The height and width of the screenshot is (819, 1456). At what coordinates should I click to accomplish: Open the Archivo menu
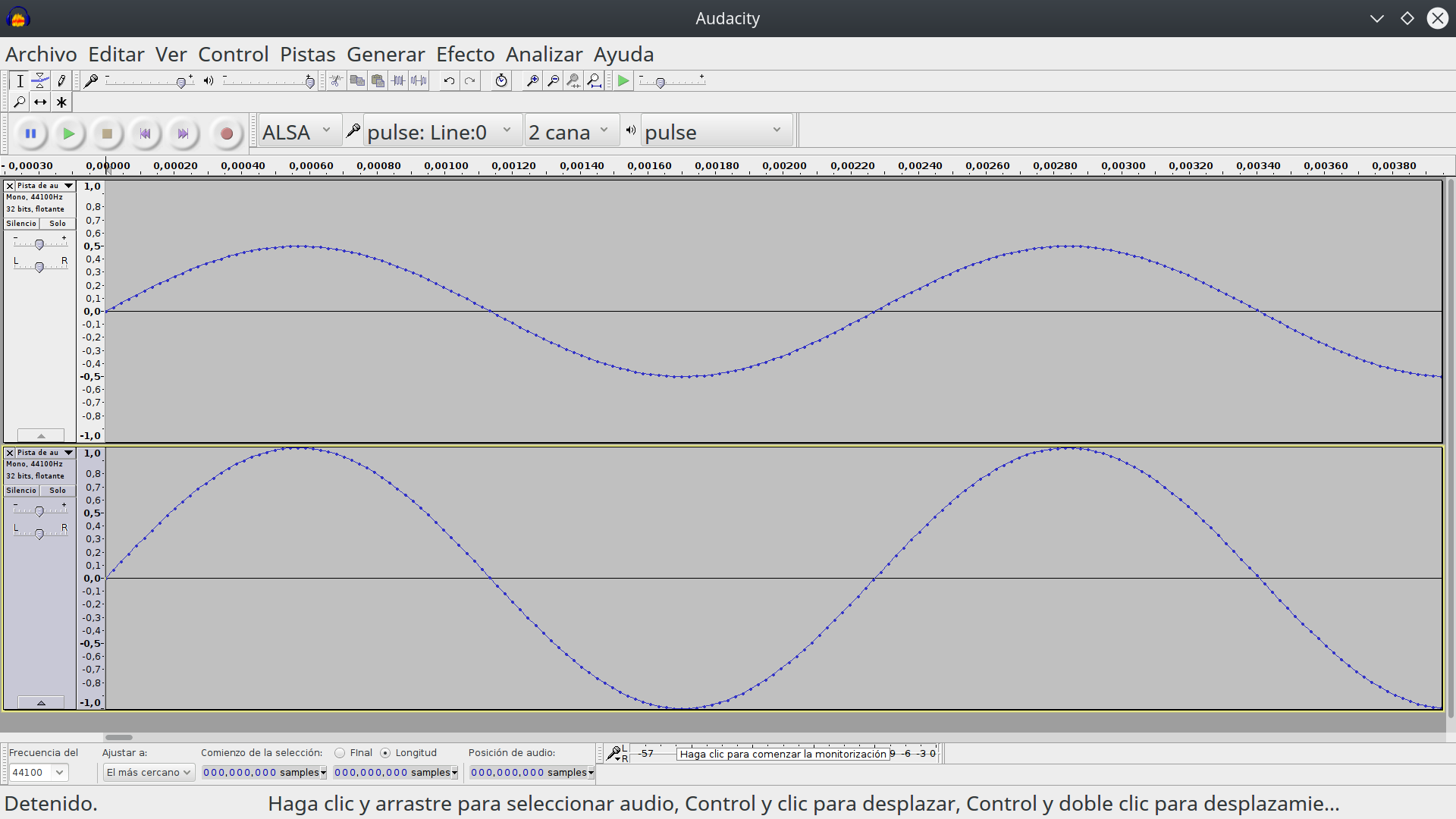click(41, 55)
